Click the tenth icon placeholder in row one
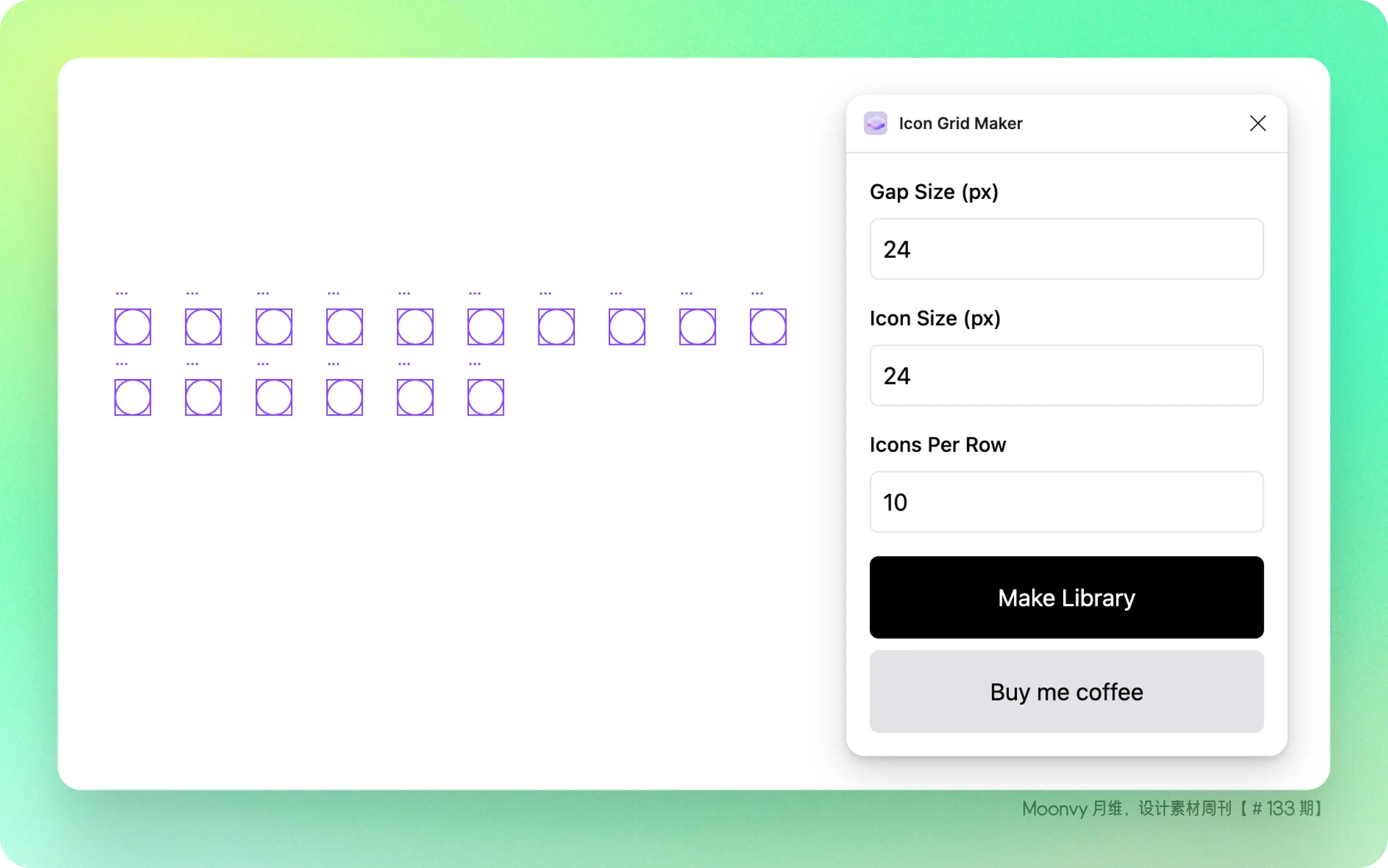Screen dimensions: 1388x868 point(769,324)
